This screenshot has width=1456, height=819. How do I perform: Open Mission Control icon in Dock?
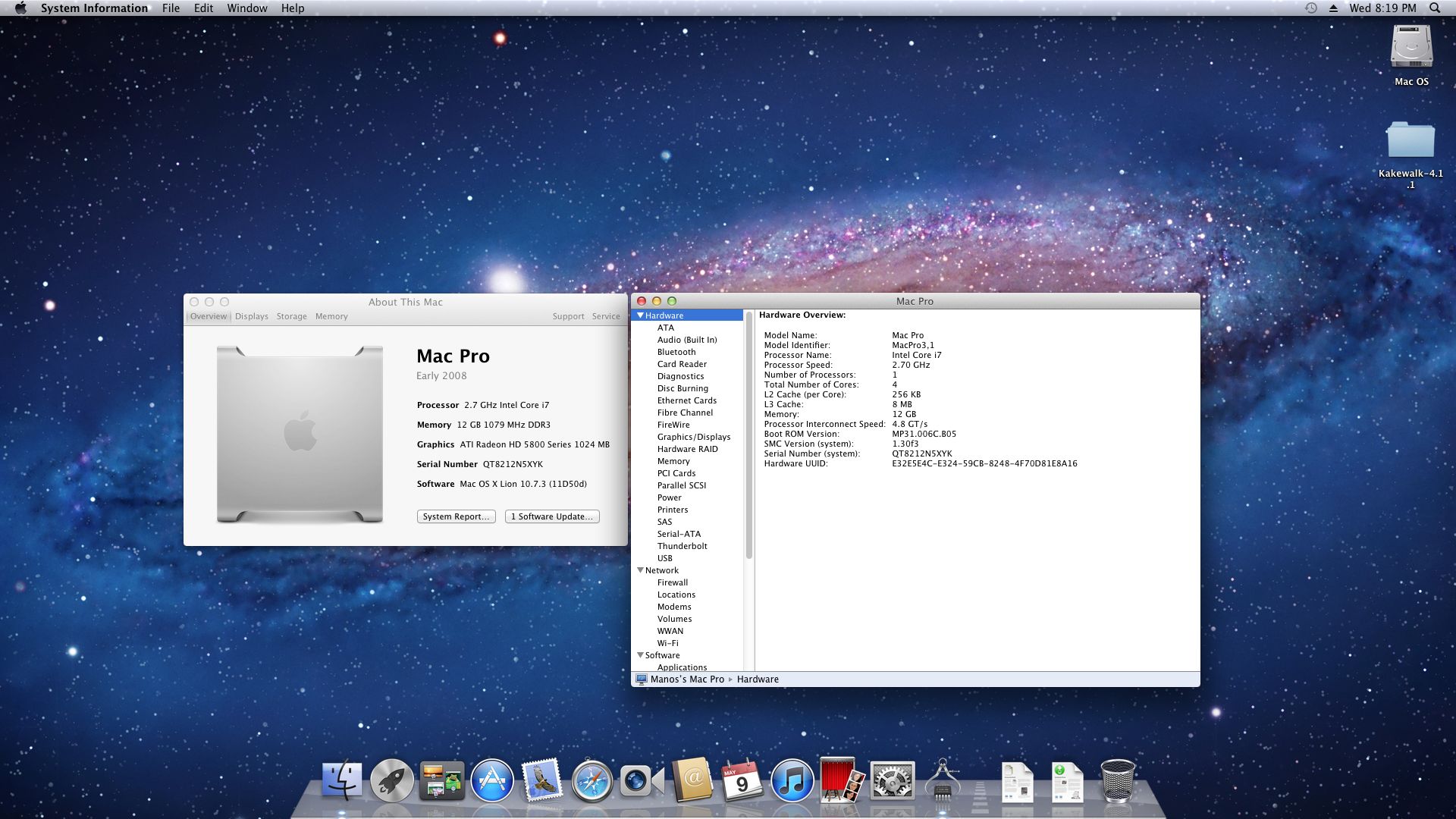click(x=442, y=780)
